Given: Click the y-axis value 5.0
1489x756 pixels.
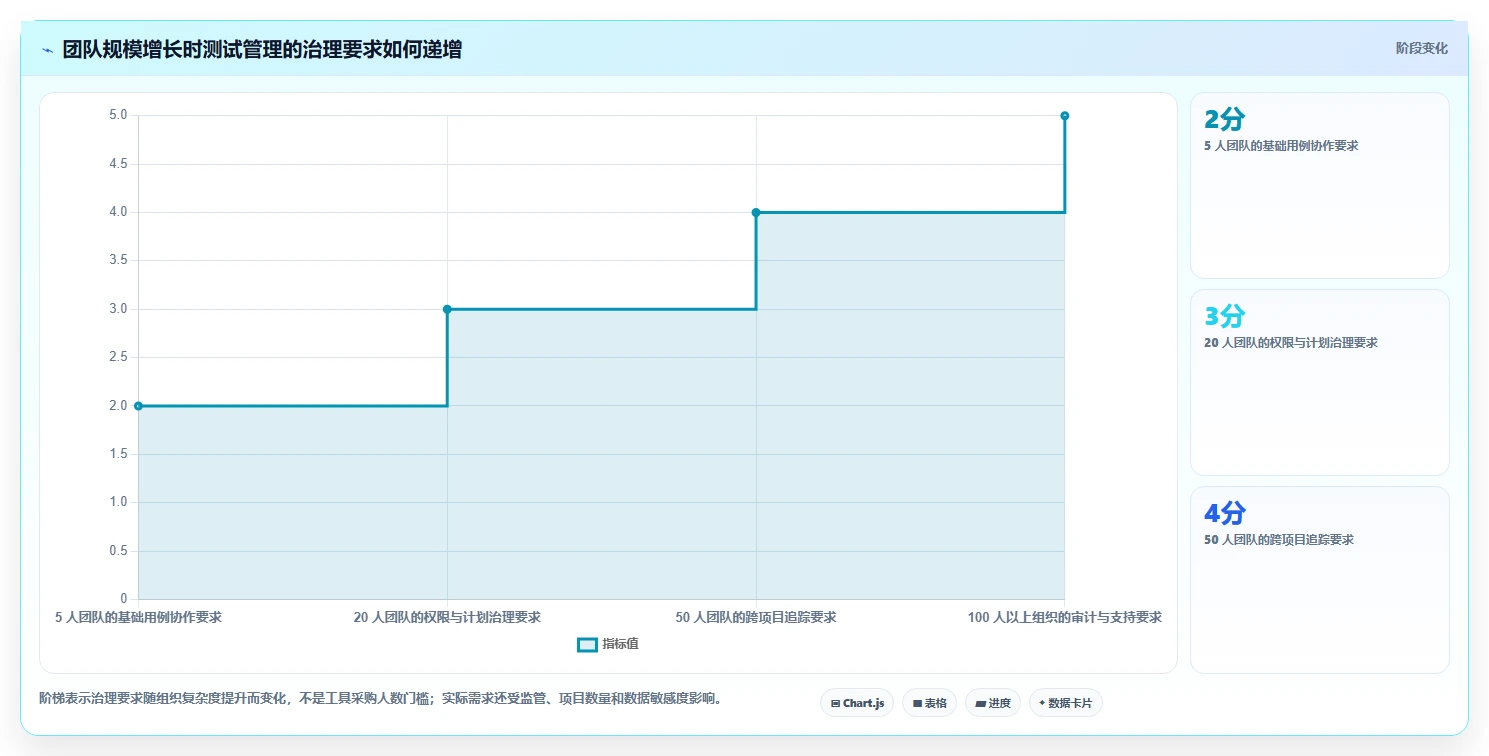Looking at the screenshot, I should click(118, 115).
